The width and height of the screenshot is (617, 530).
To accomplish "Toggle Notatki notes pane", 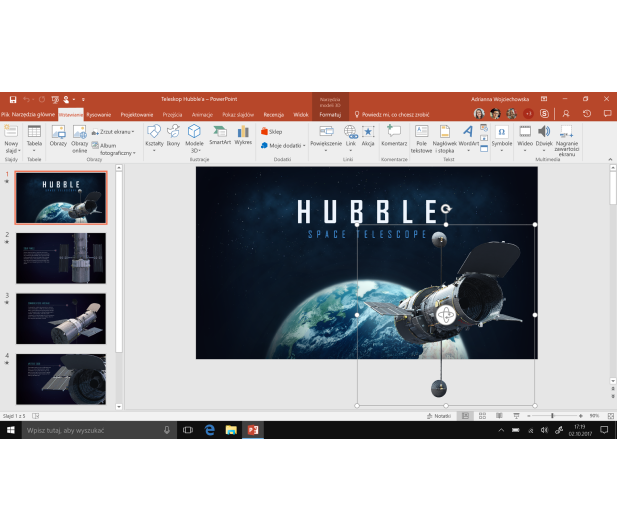I will tap(439, 416).
